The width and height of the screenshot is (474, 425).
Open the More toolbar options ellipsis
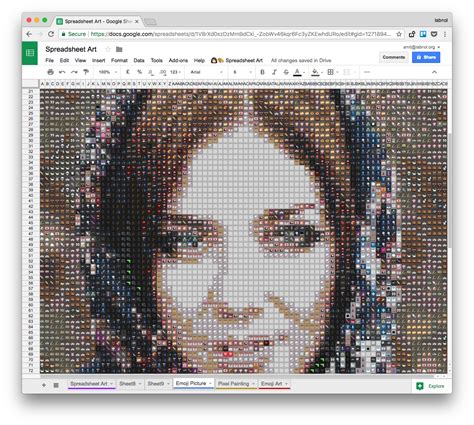coord(367,72)
